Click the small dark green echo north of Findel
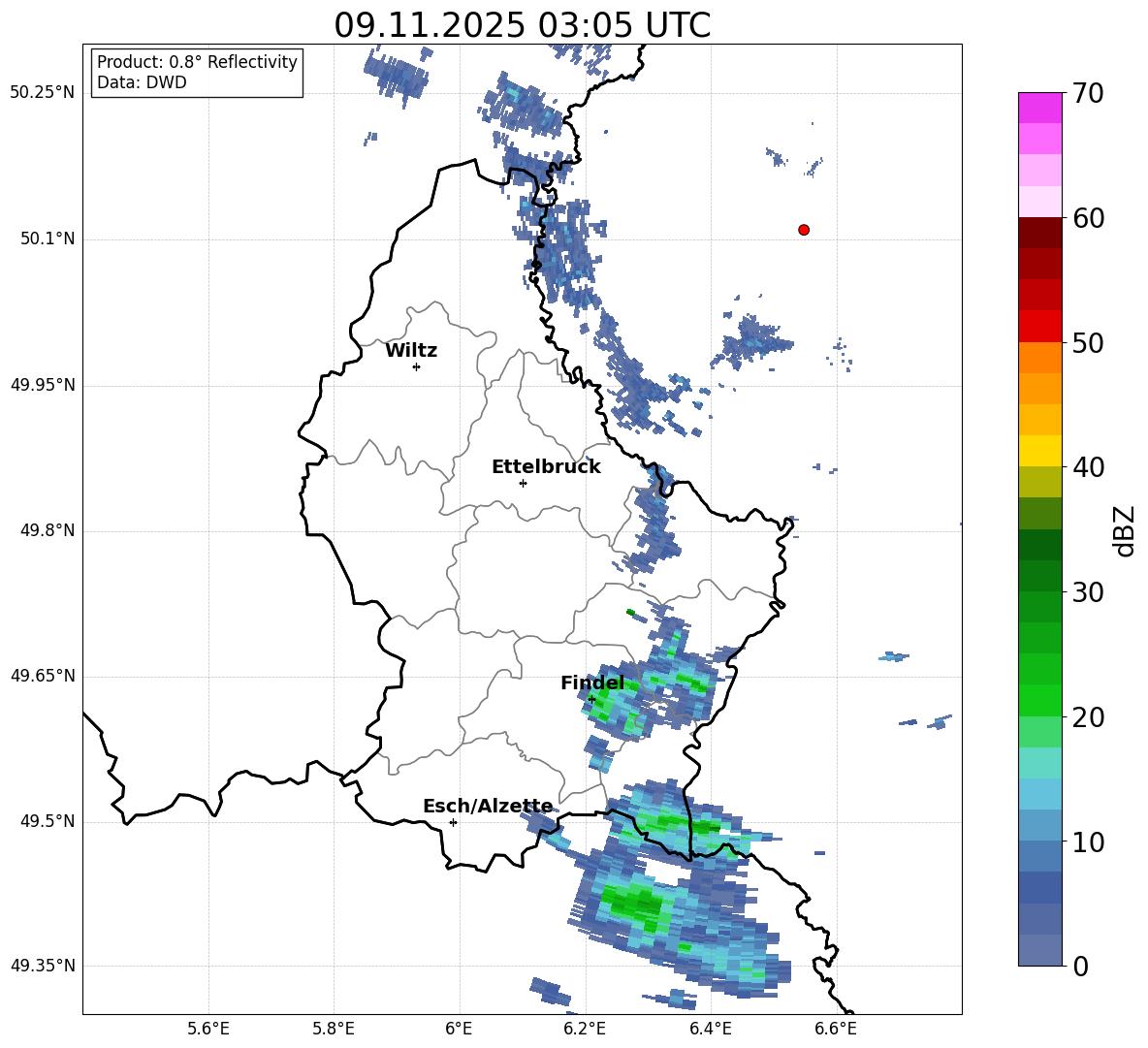This screenshot has height=1048, width=1148. (x=630, y=612)
